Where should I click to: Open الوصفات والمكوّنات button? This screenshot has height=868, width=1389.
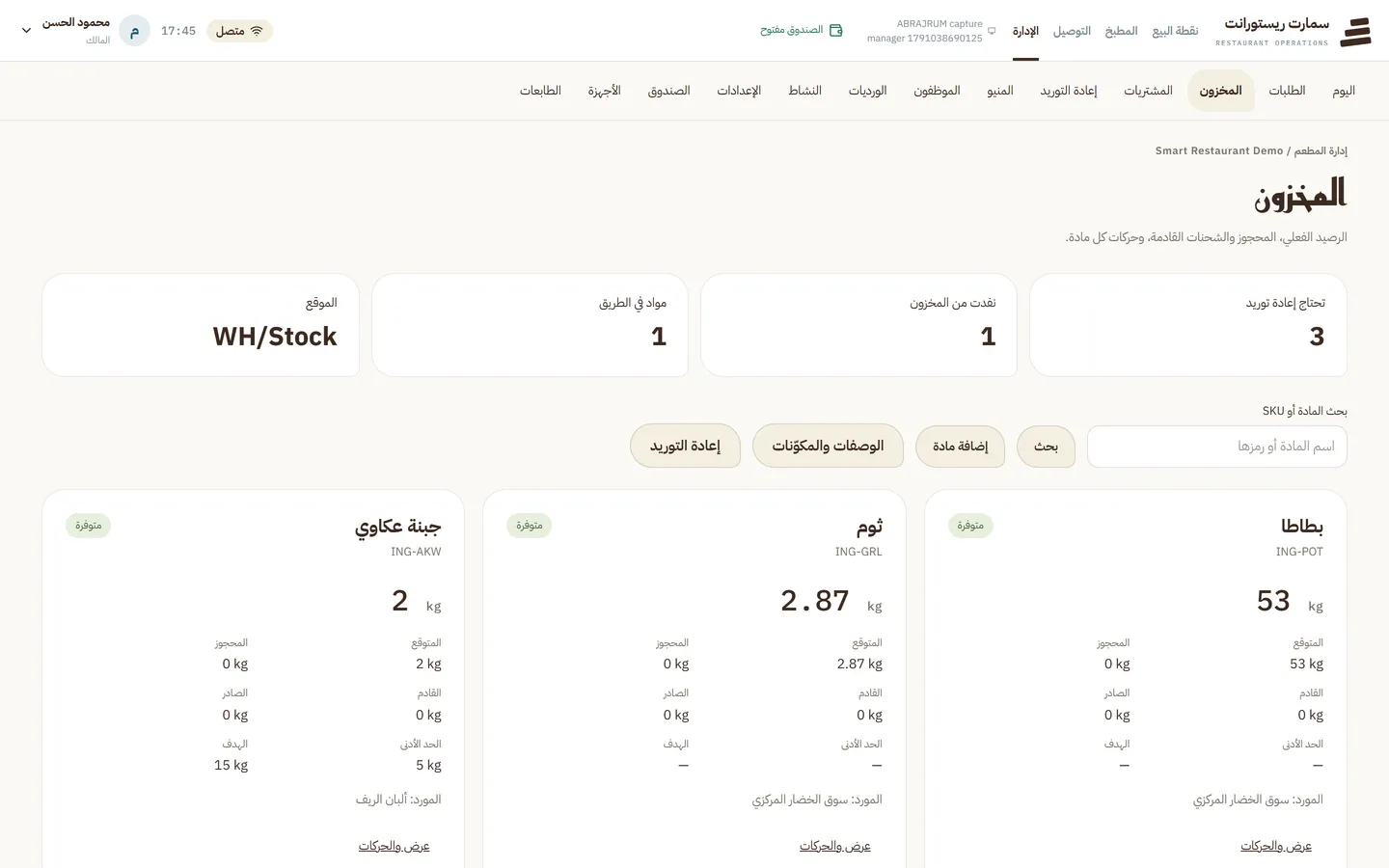click(828, 446)
